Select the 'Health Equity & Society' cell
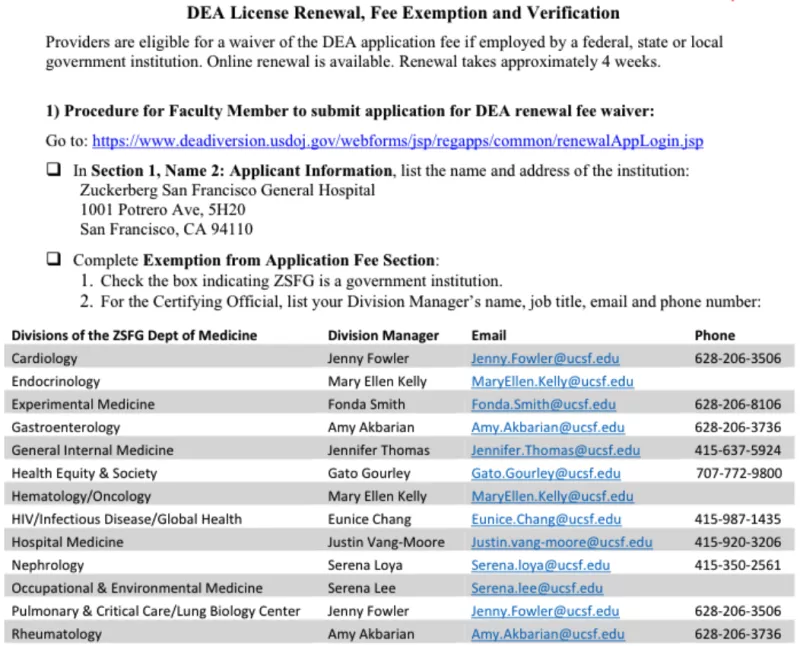This screenshot has height=646, width=800. pos(84,473)
